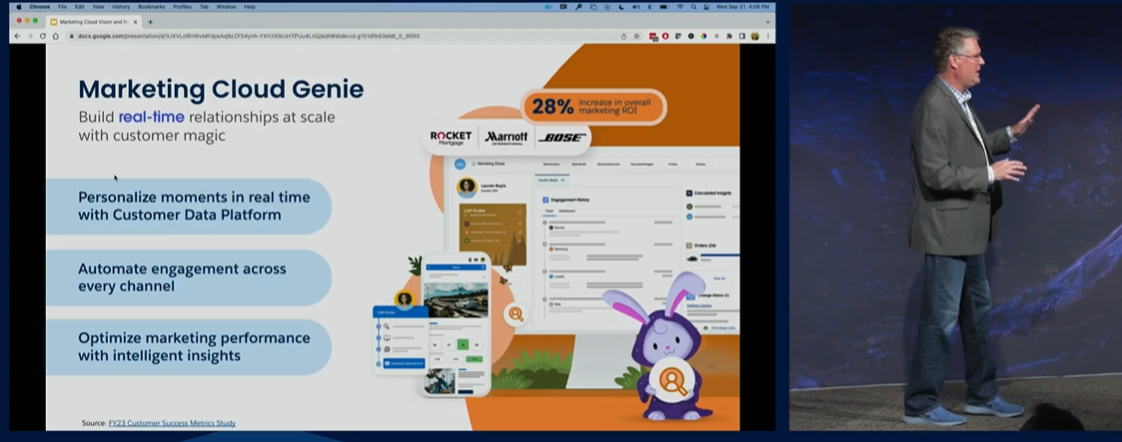This screenshot has height=442, width=1122.
Task: Select Automate engagement across every channel box
Action: [189, 278]
